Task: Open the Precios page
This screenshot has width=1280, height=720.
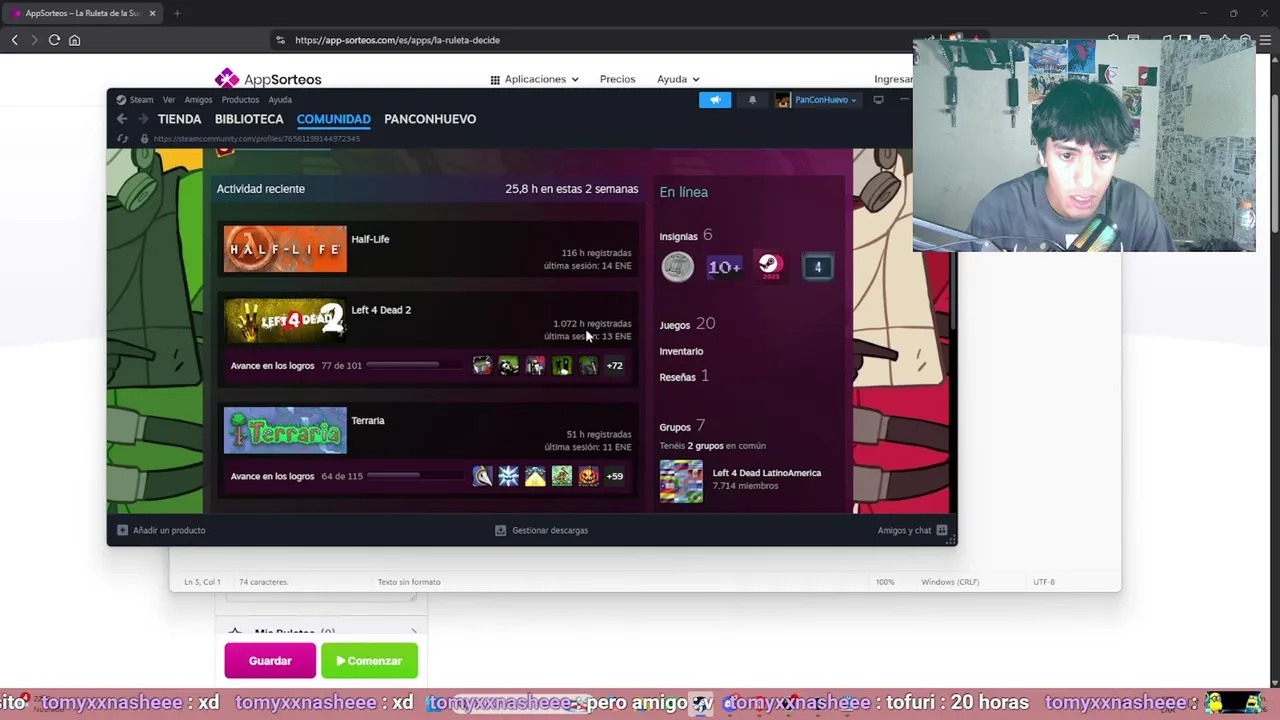Action: pyautogui.click(x=617, y=79)
